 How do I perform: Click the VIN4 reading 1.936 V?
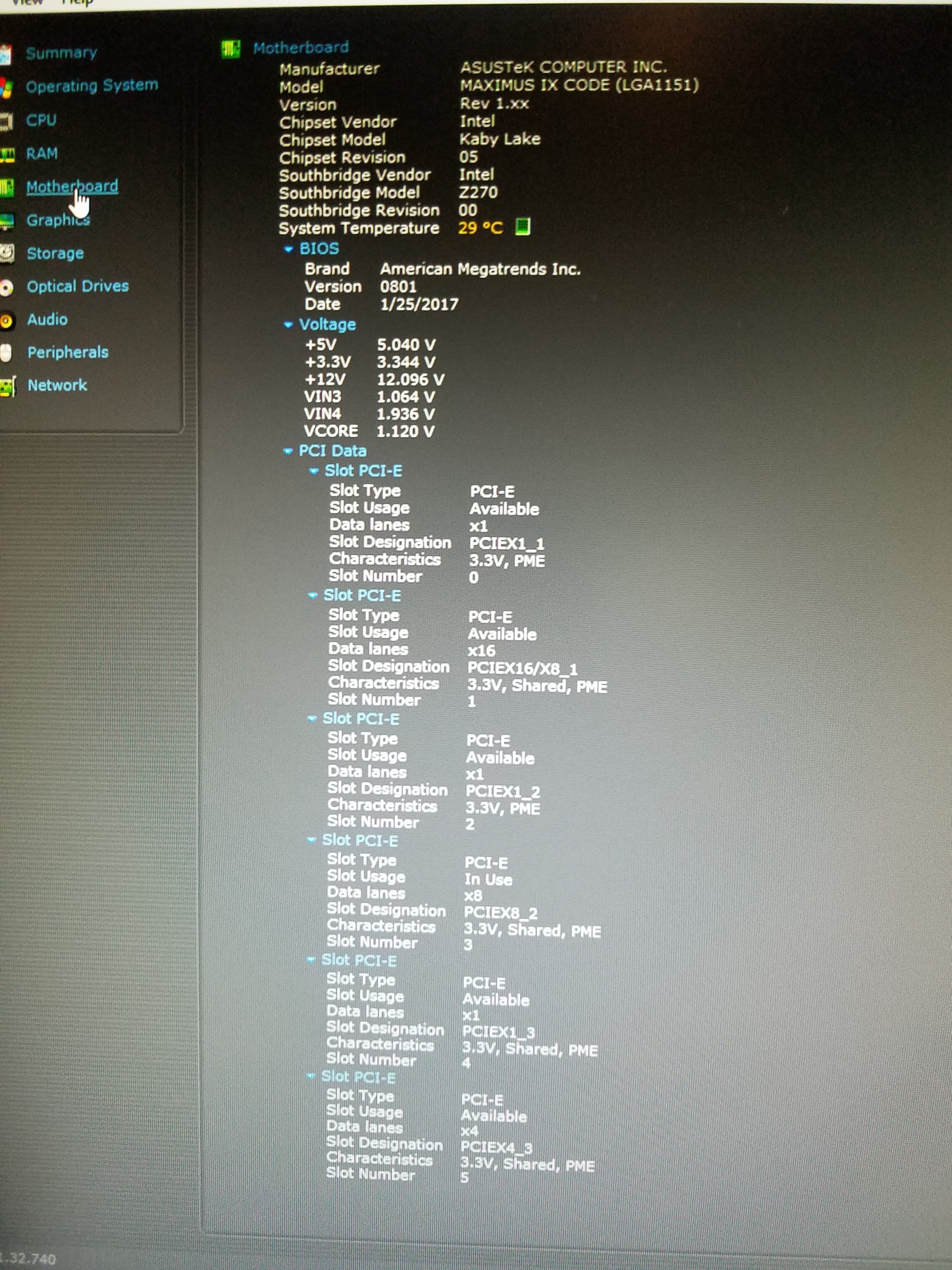405,414
